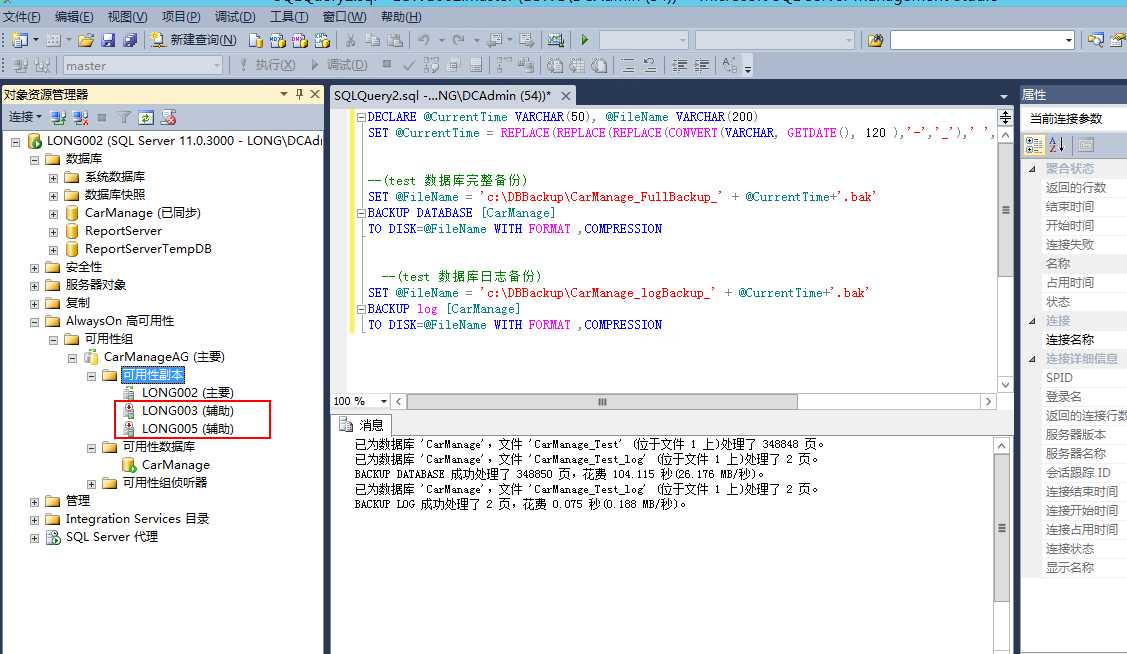Expand the CarManage (已同步) database node
This screenshot has height=654, width=1127.
[53, 213]
